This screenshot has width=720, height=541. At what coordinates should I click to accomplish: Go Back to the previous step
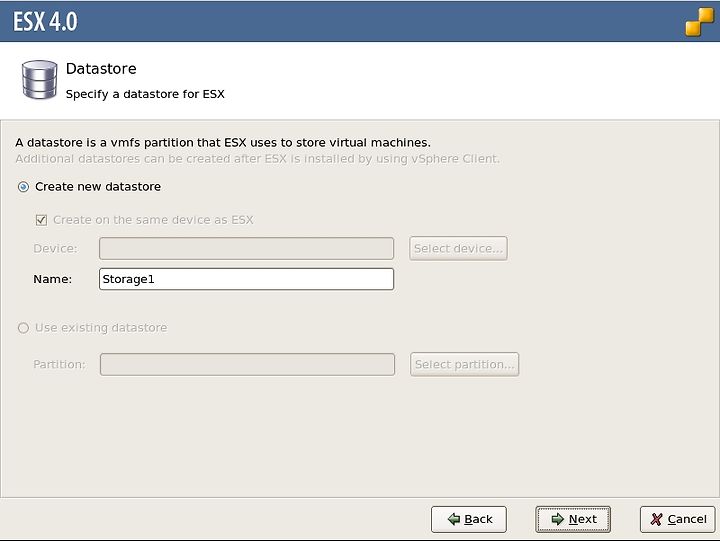tap(469, 519)
